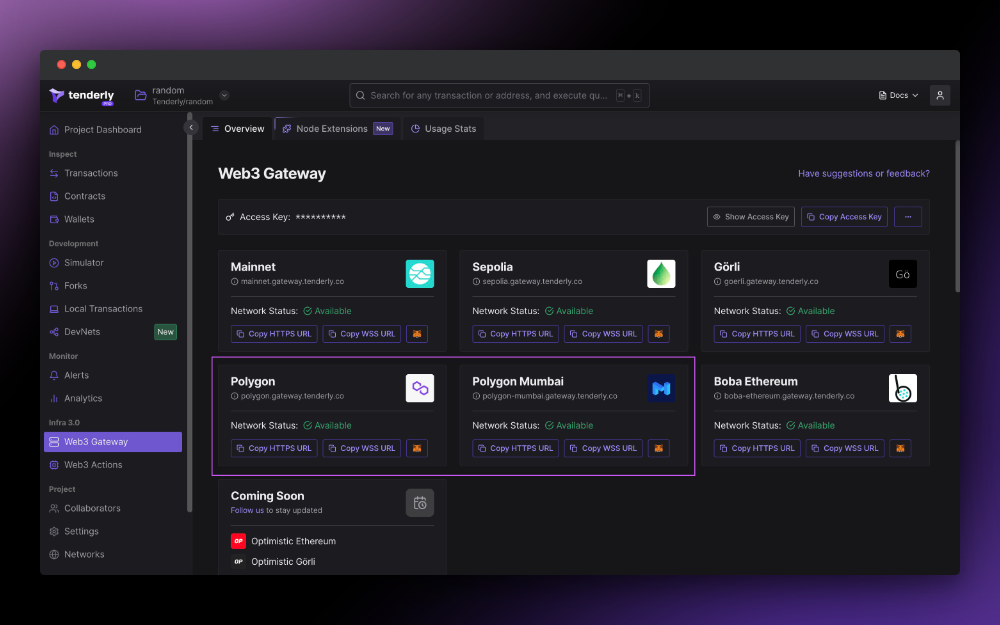The height and width of the screenshot is (625, 1000).
Task: Click the calendar icon beside Coming Soon
Action: (x=419, y=503)
